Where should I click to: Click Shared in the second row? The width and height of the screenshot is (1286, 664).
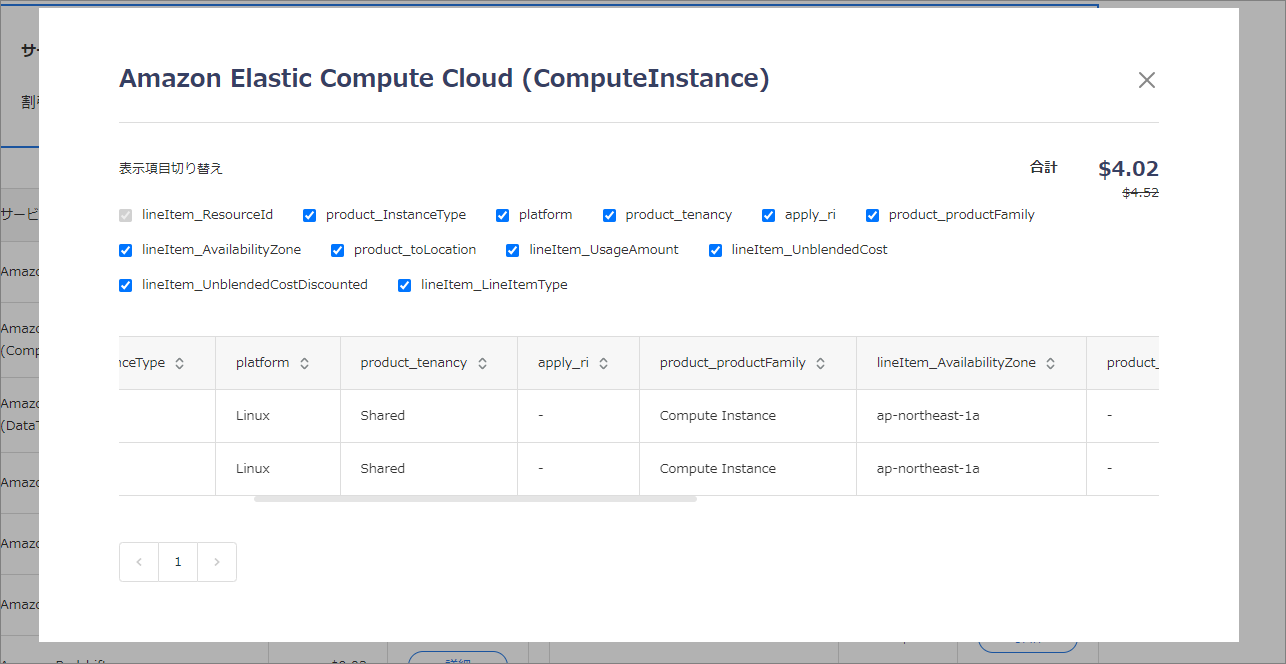click(383, 469)
